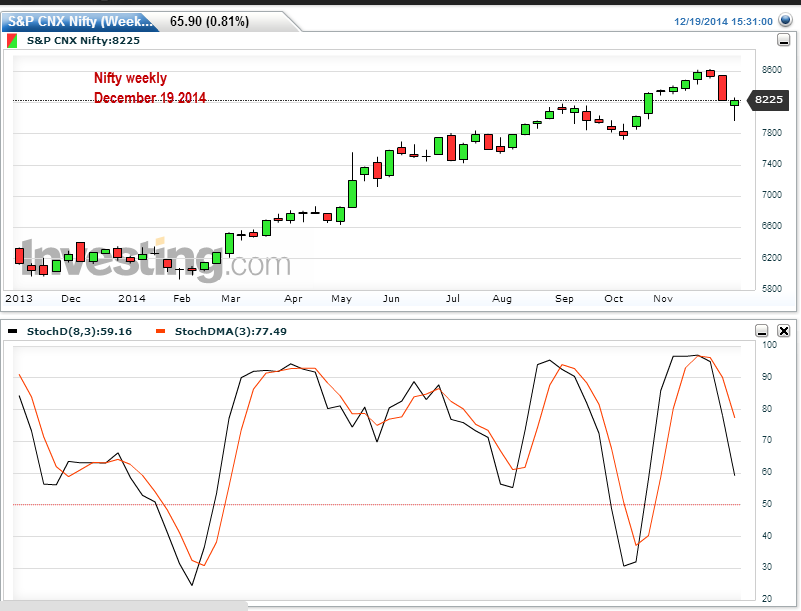Screen dimensions: 801x611
Task: Click the 30 stochastic axis label
Action: 767,567
